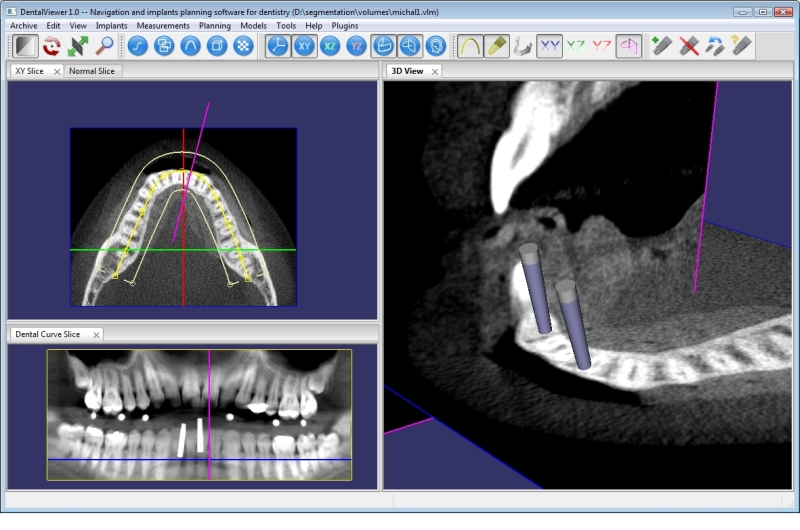The height and width of the screenshot is (530, 800).
Task: Click the blue 3D cube round icon
Action: [x=217, y=46]
